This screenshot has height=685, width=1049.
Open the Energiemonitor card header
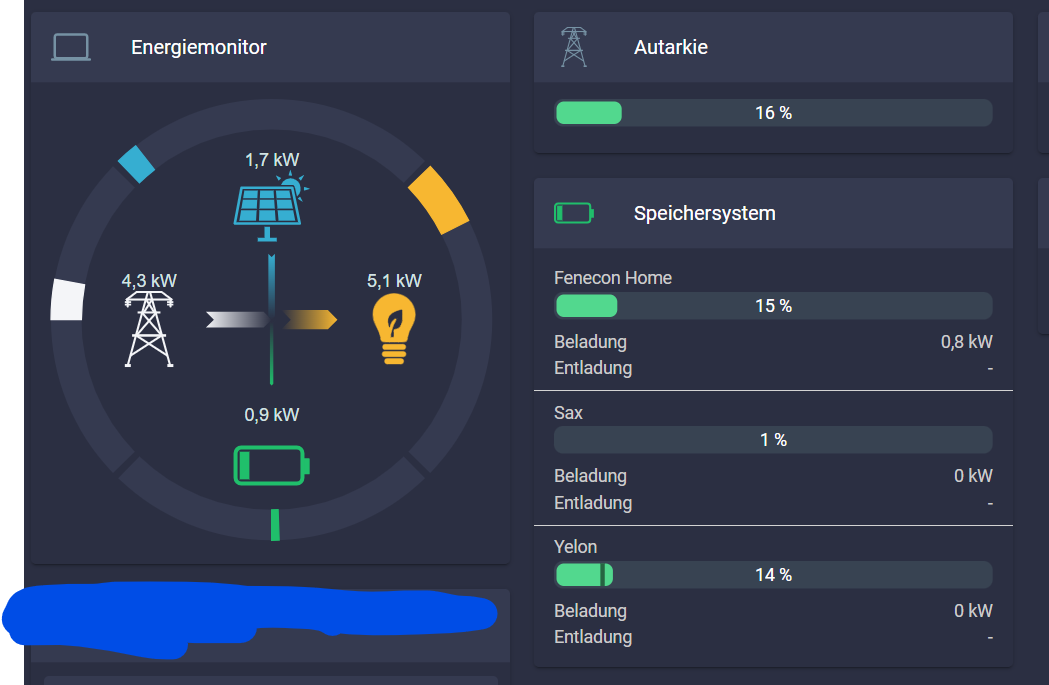[x=199, y=47]
